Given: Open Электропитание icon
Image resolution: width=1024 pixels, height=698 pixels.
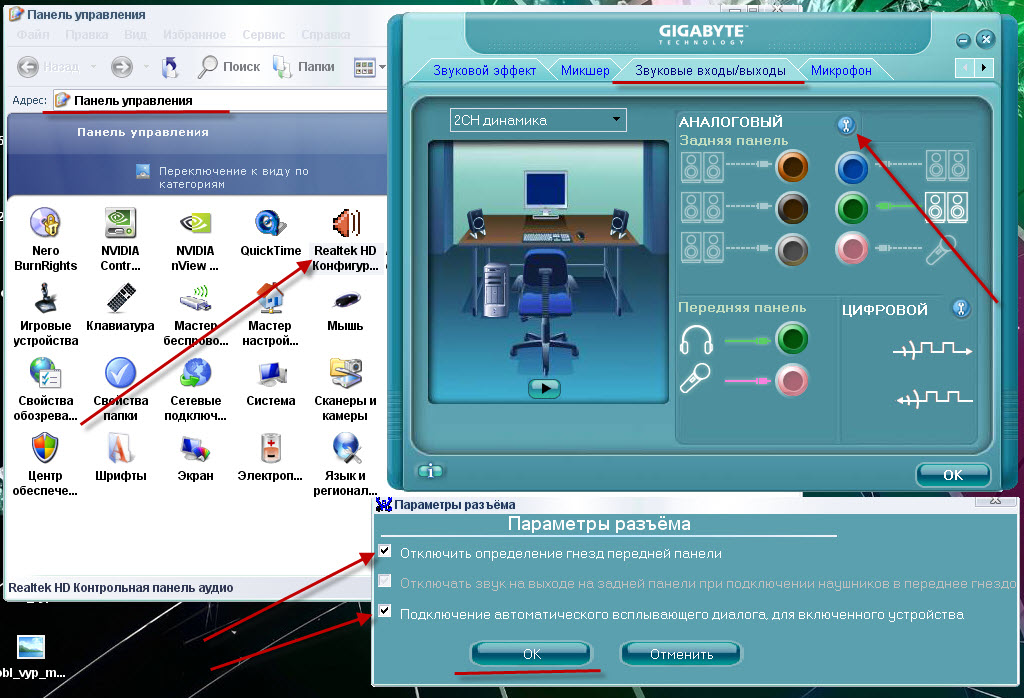Looking at the screenshot, I should [x=270, y=457].
